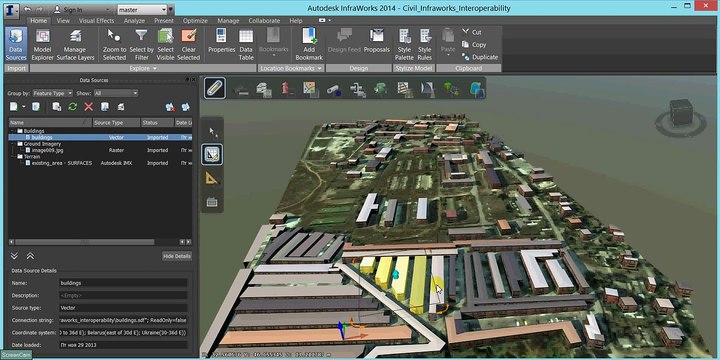The width and height of the screenshot is (720, 360).
Task: Open the Data Table
Action: coord(246,45)
